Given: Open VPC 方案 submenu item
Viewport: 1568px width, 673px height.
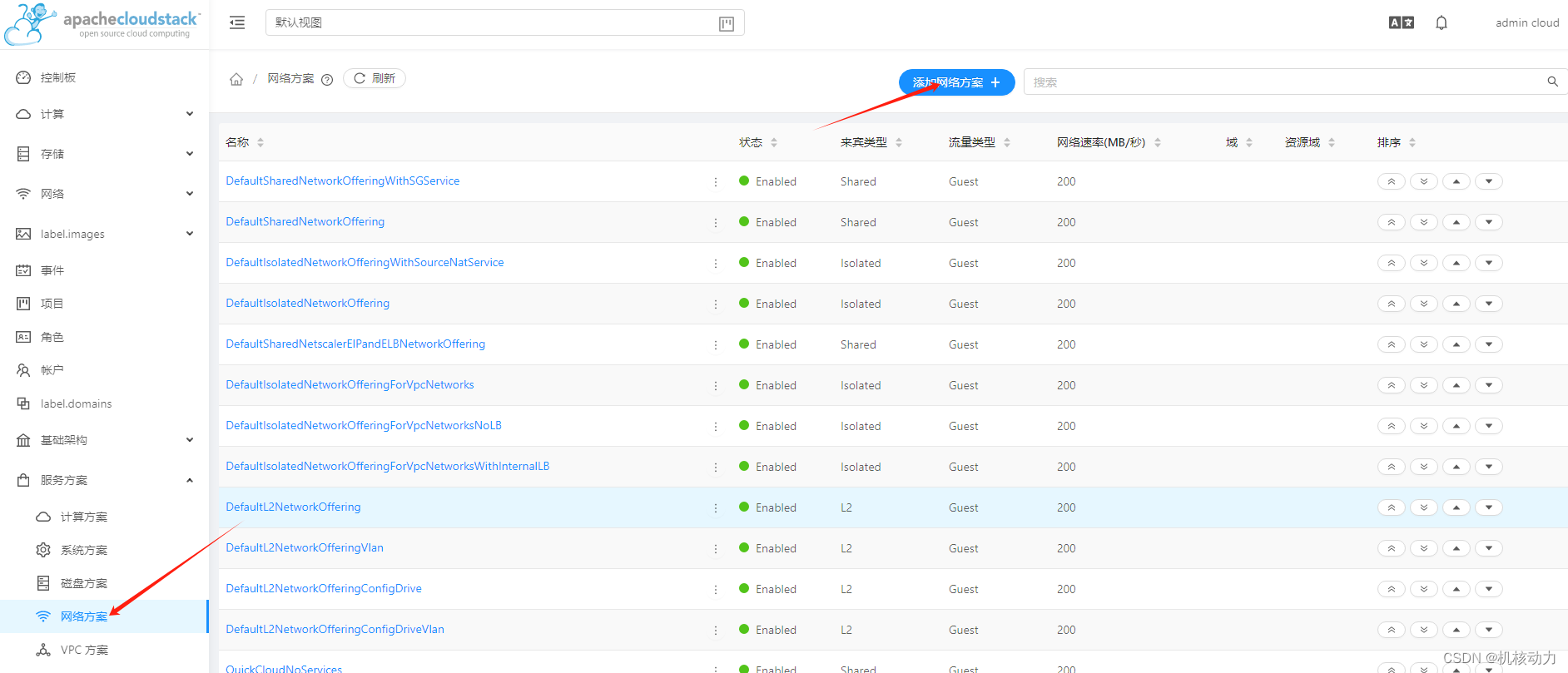Looking at the screenshot, I should (x=104, y=650).
